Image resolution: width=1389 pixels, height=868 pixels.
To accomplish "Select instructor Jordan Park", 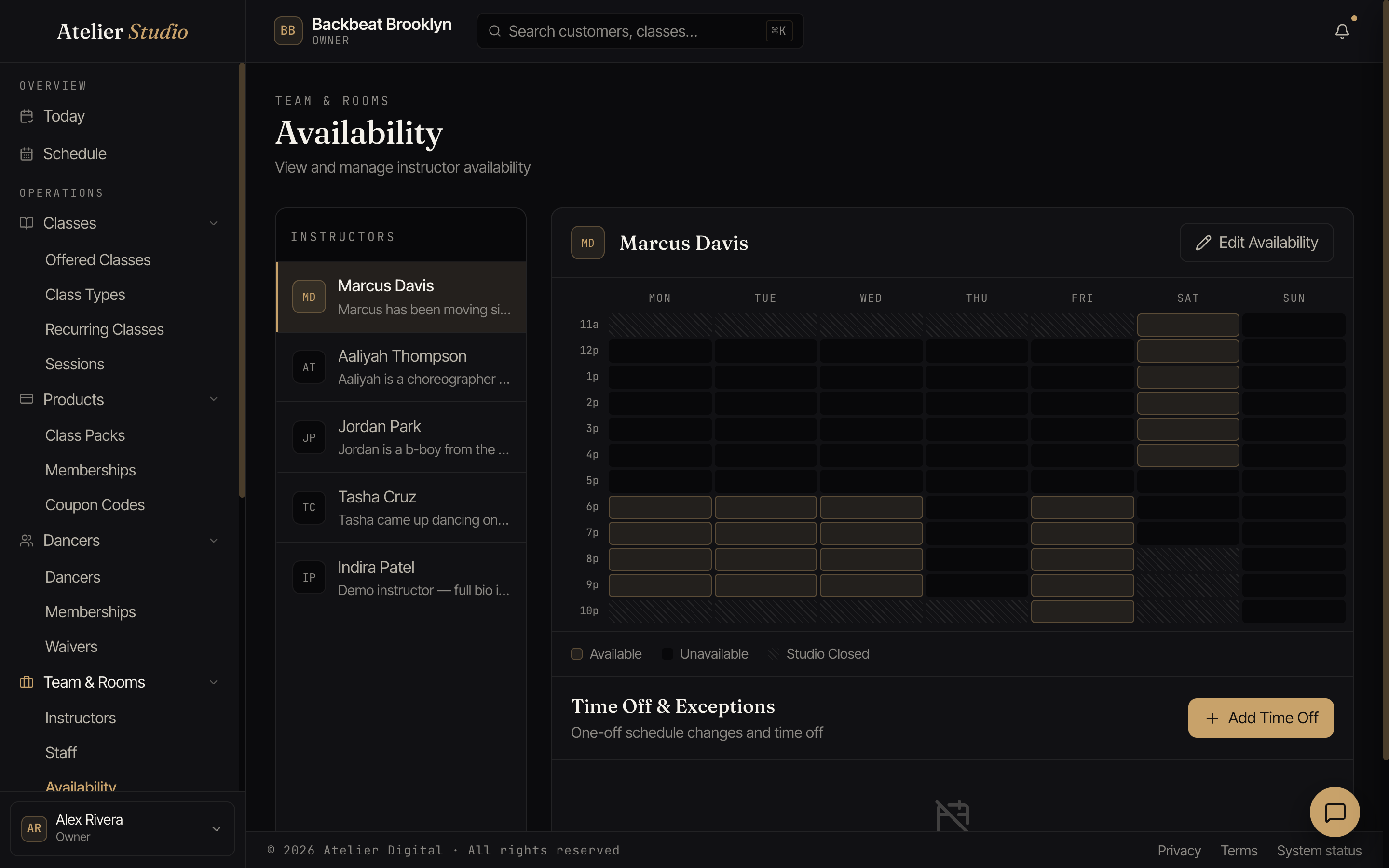I will coord(401,438).
